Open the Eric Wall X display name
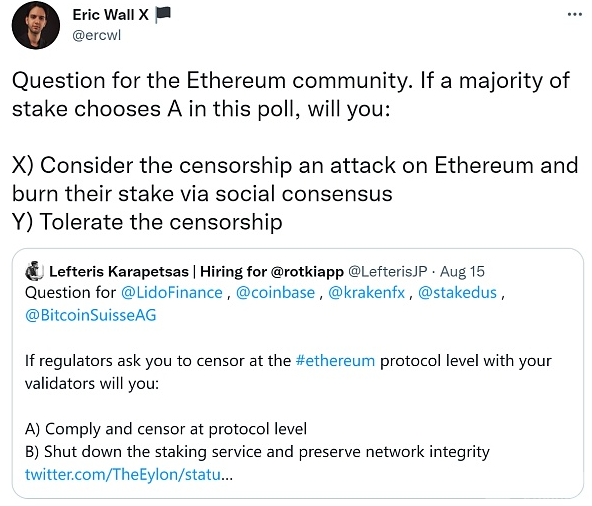This screenshot has height=506, width=592. [x=110, y=15]
